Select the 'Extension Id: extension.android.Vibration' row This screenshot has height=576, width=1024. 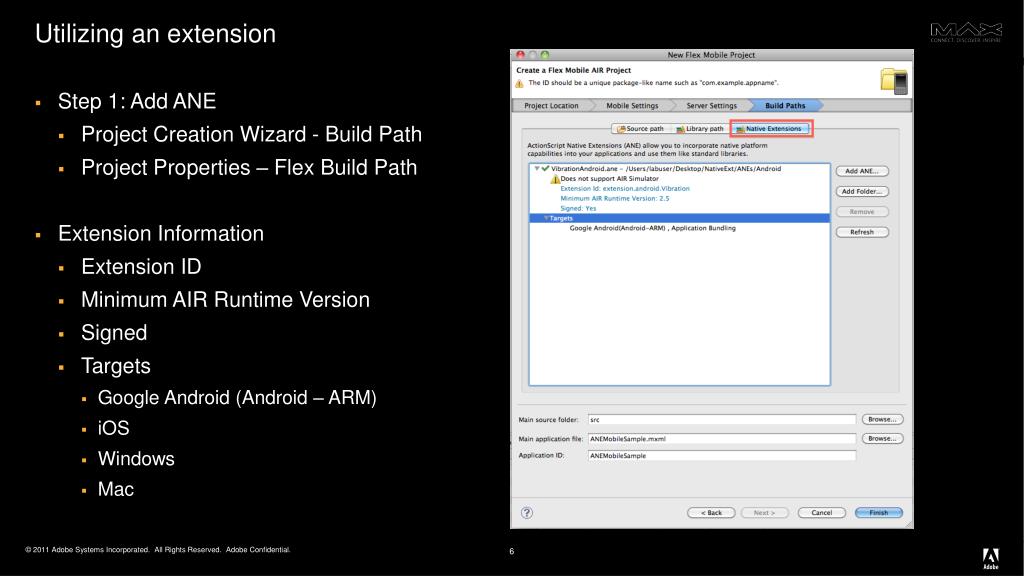tap(625, 189)
